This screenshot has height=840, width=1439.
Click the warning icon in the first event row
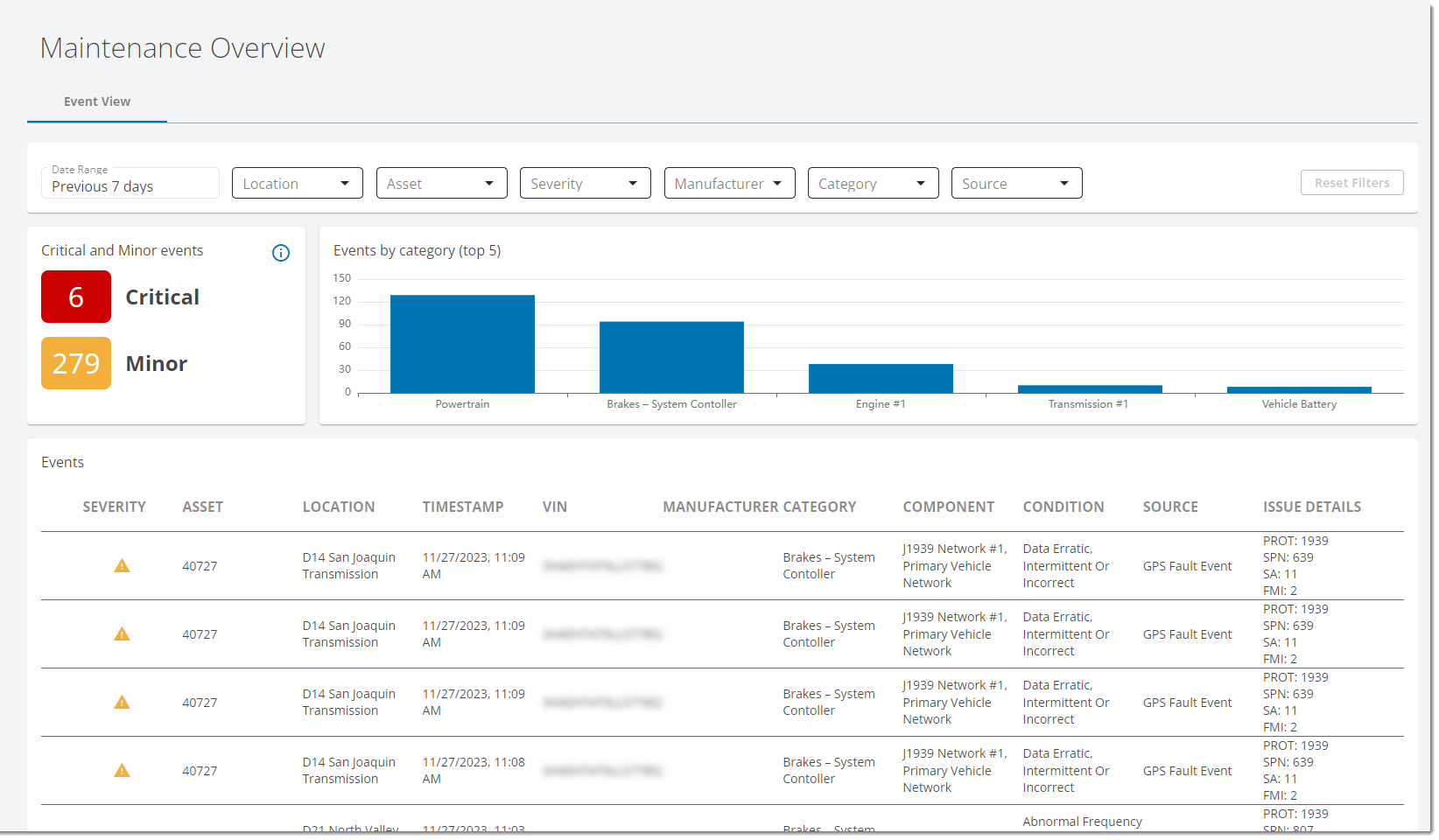tap(122, 566)
